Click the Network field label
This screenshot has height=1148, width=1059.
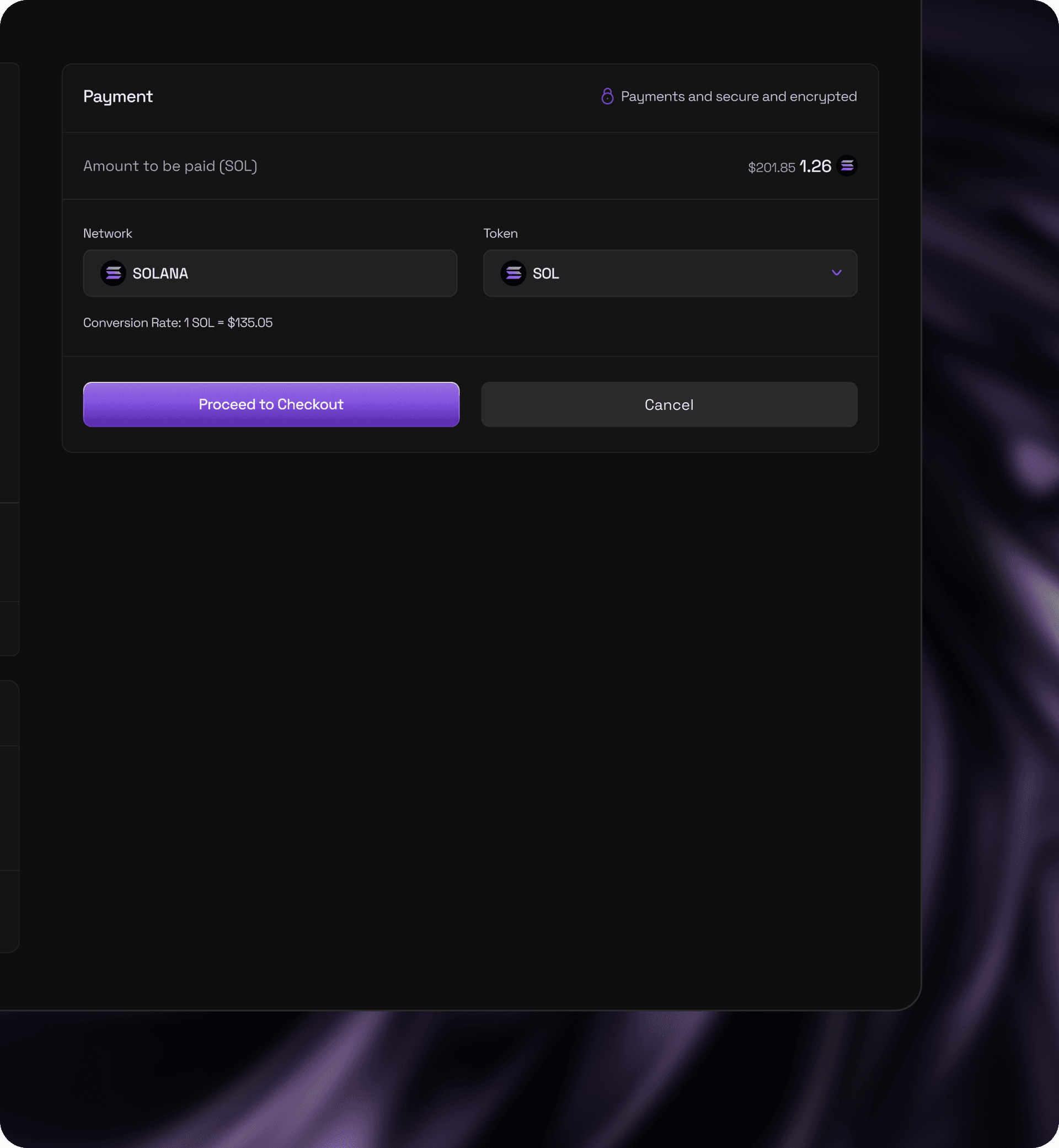[107, 233]
